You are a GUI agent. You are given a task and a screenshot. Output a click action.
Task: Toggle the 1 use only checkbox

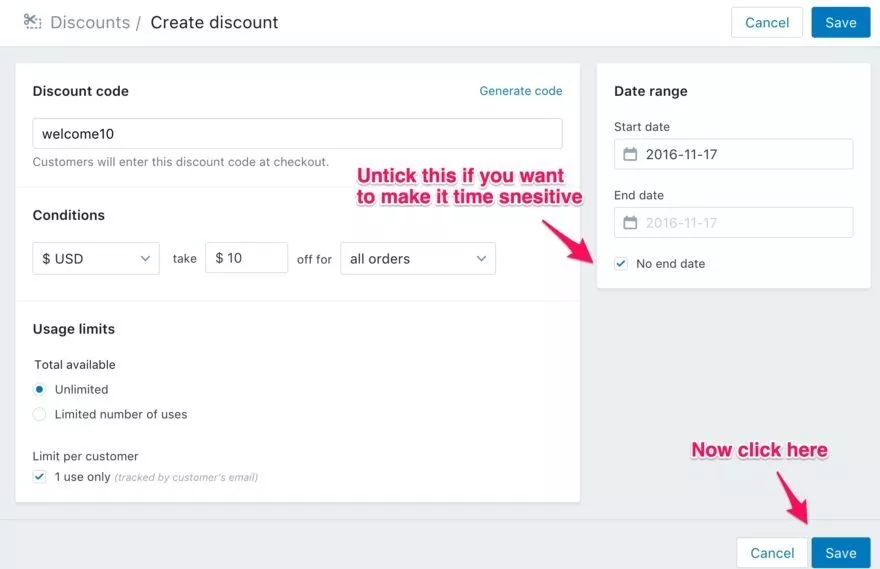pyautogui.click(x=40, y=477)
